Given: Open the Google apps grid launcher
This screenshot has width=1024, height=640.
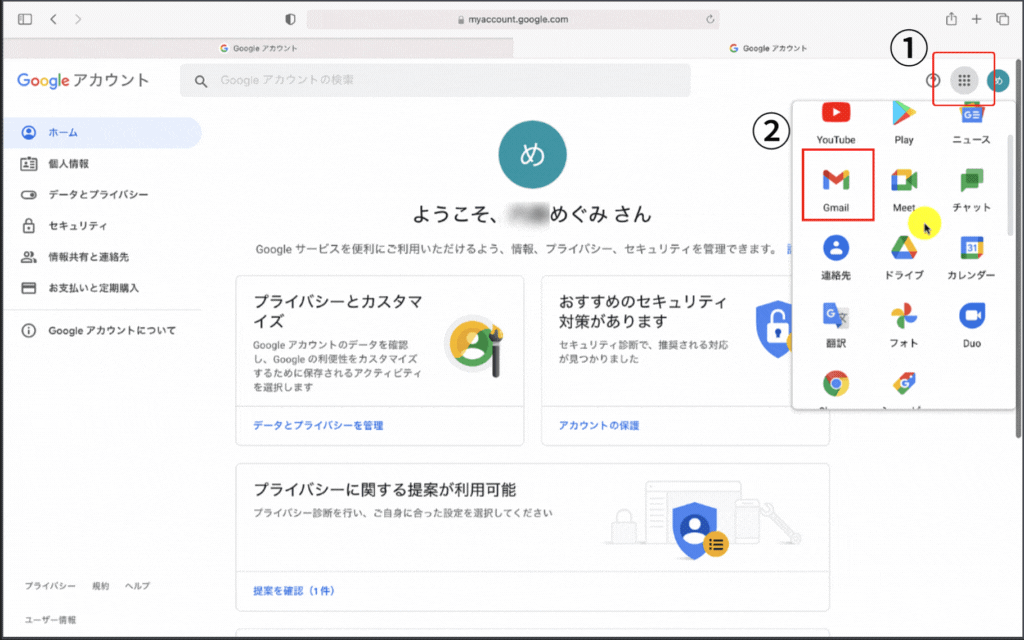Looking at the screenshot, I should coord(964,80).
